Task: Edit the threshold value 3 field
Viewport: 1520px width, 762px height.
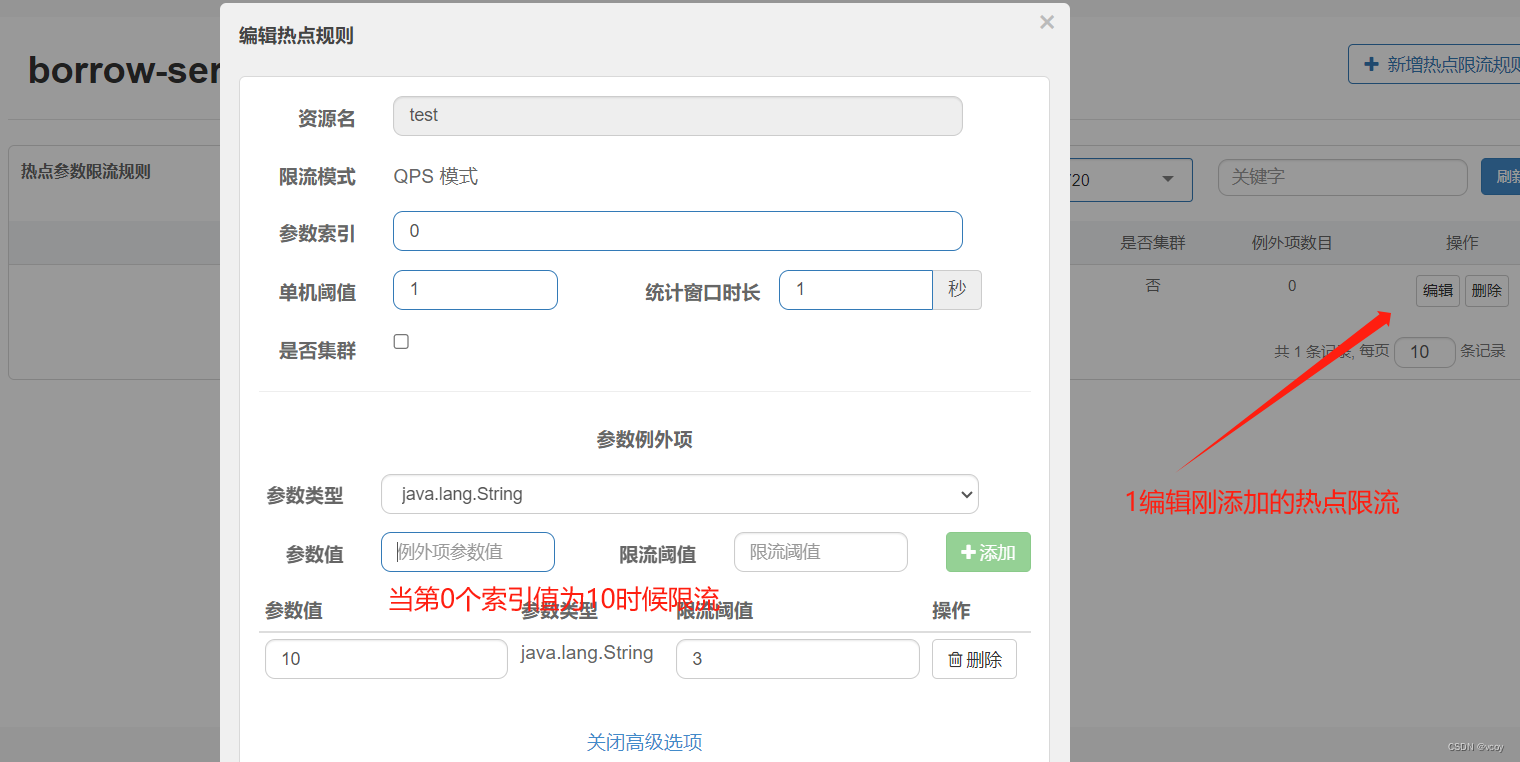Action: point(798,659)
